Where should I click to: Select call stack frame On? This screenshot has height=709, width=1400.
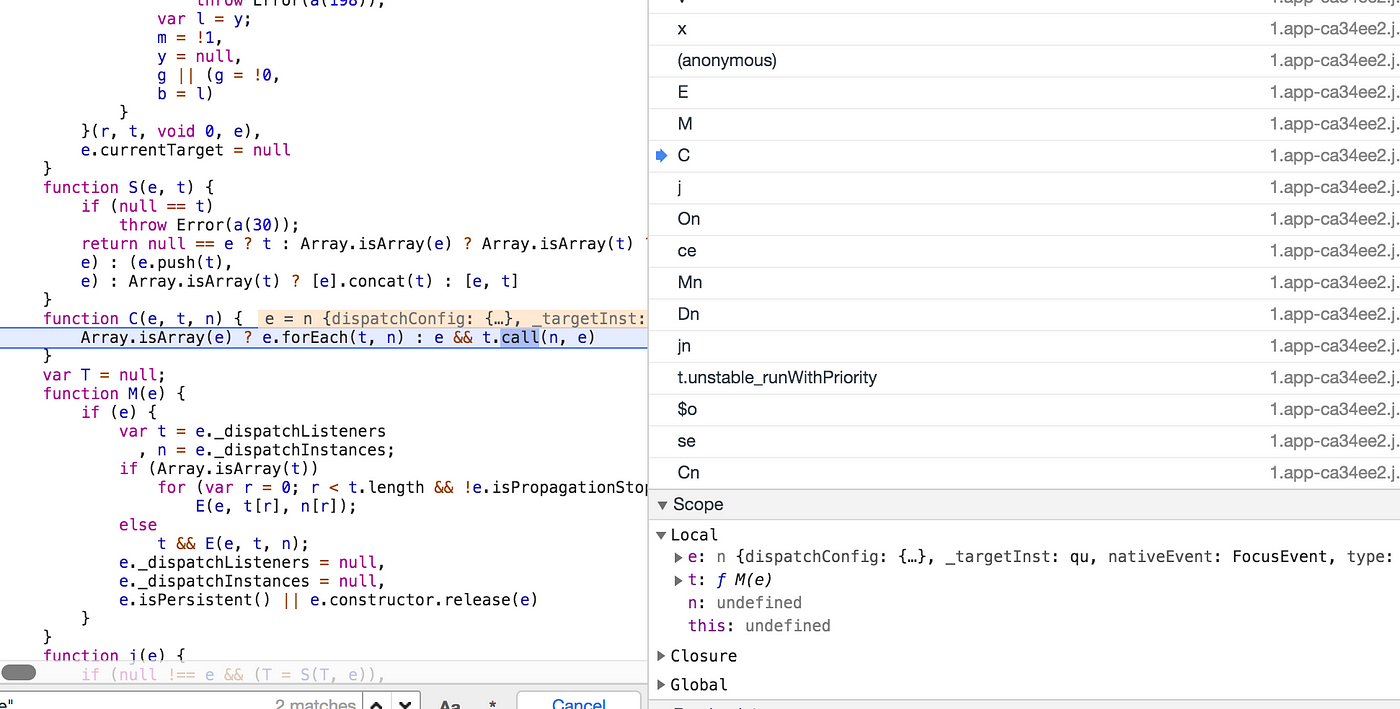(1024, 219)
